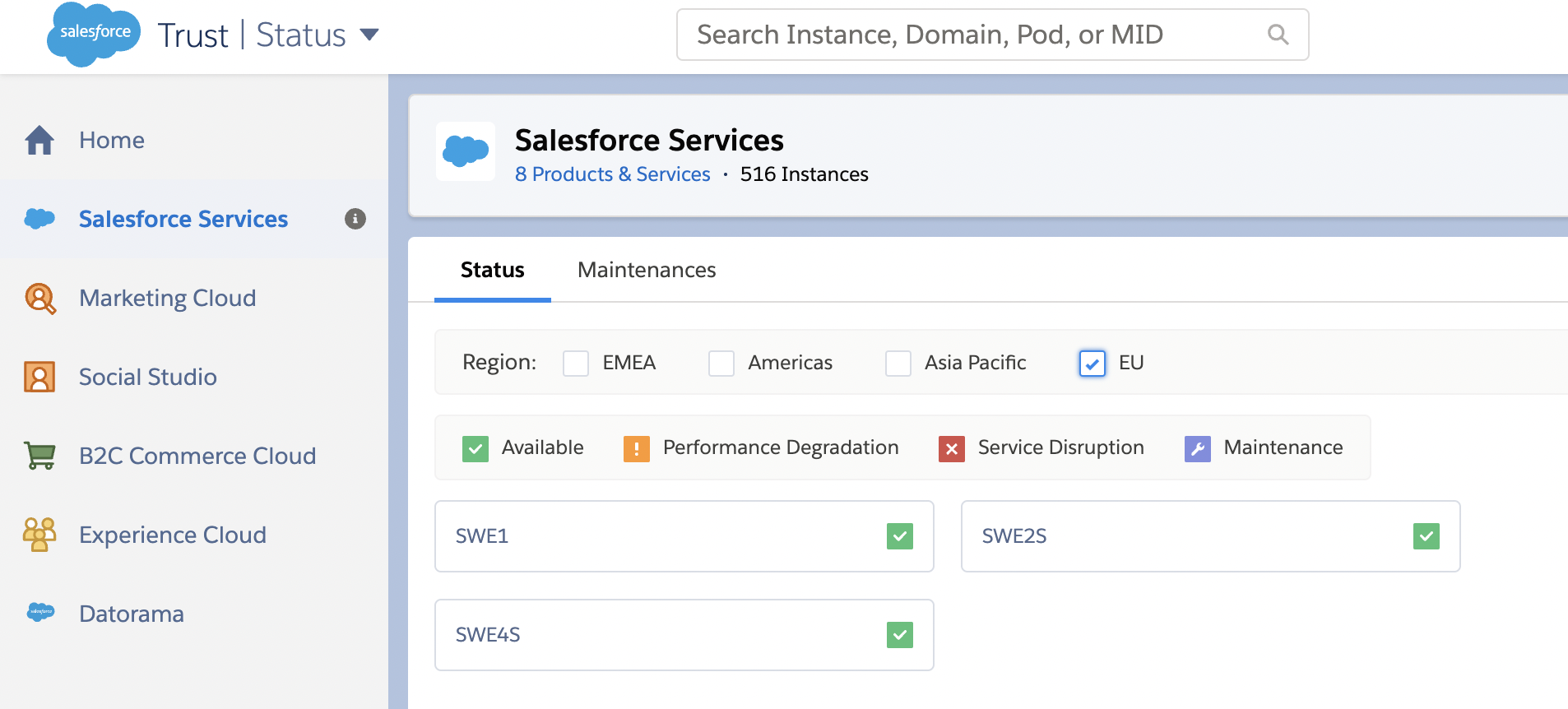
Task: Uncheck the EU region checkbox
Action: 1092,363
